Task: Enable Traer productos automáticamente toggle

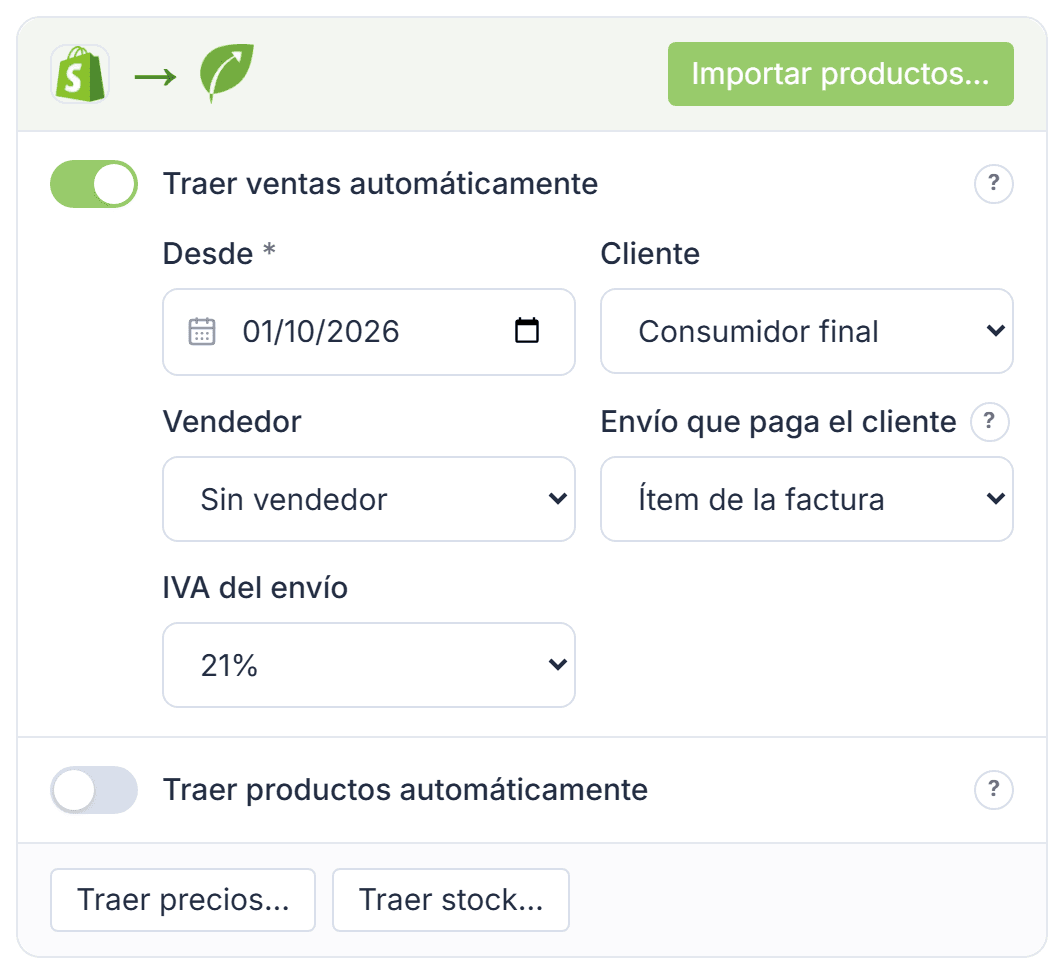Action: pos(94,790)
